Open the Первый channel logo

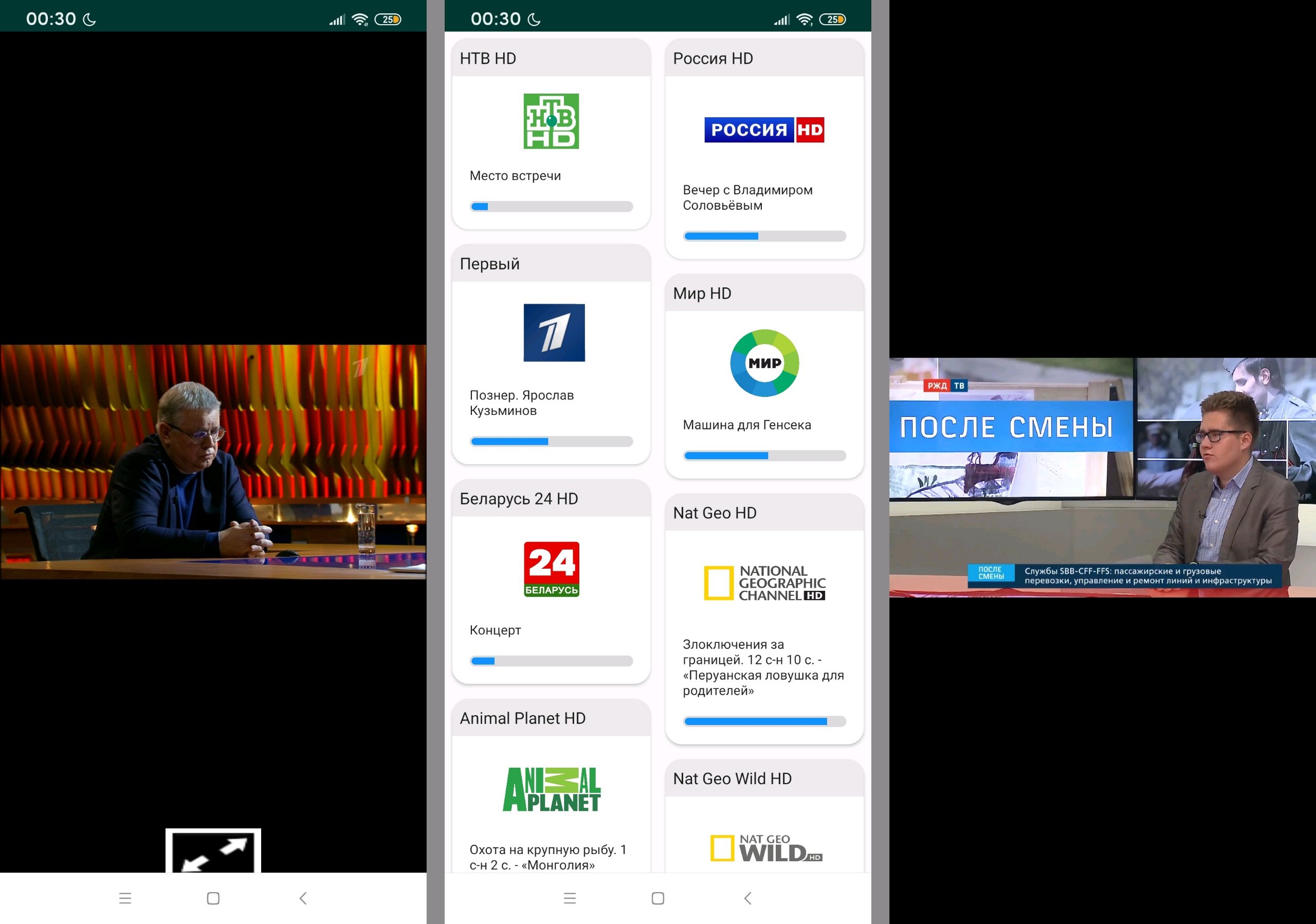click(554, 333)
